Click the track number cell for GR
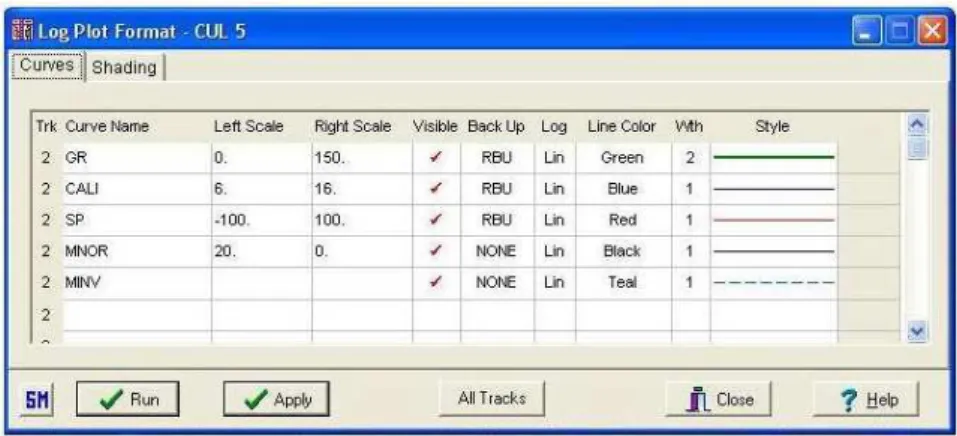This screenshot has height=436, width=957. point(46,158)
